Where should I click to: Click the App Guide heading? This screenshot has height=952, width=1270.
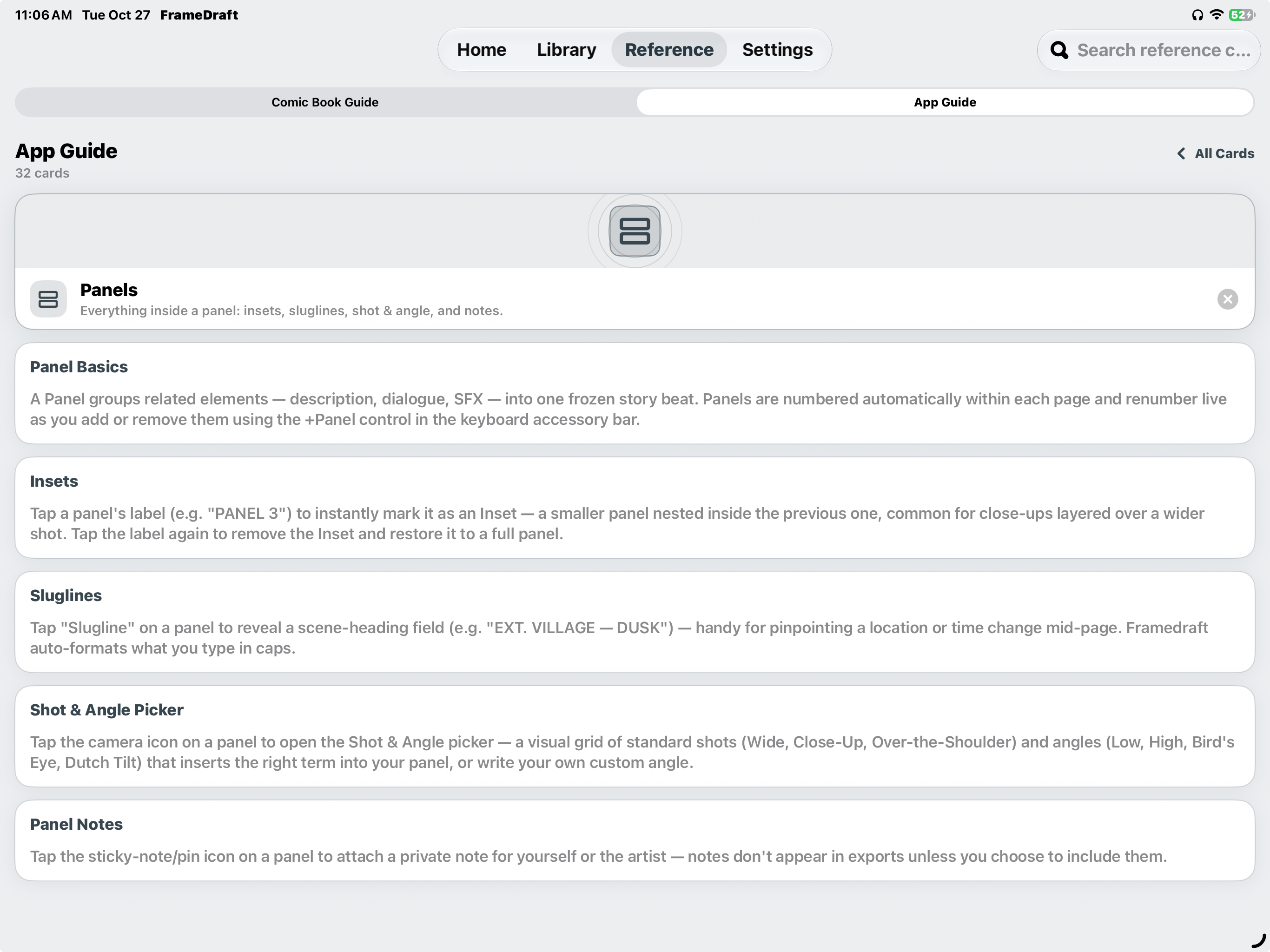(66, 151)
